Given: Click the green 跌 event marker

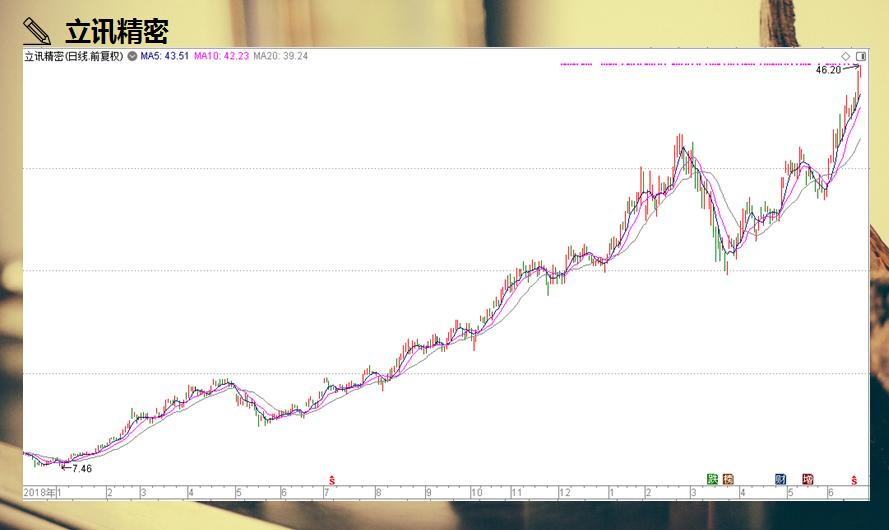Looking at the screenshot, I should (713, 479).
